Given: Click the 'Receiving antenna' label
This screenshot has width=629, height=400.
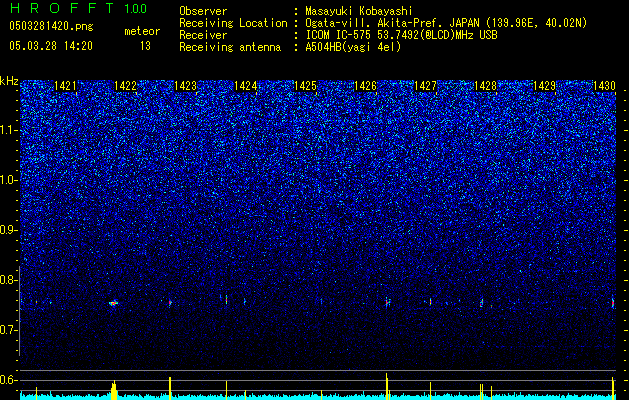Looking at the screenshot, I should [x=230, y=47].
